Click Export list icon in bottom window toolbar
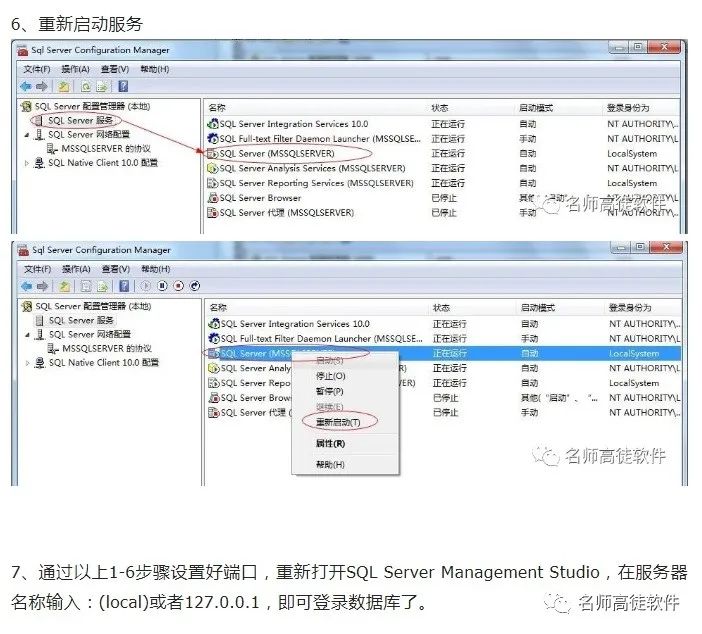The width and height of the screenshot is (702, 634). [x=103, y=286]
